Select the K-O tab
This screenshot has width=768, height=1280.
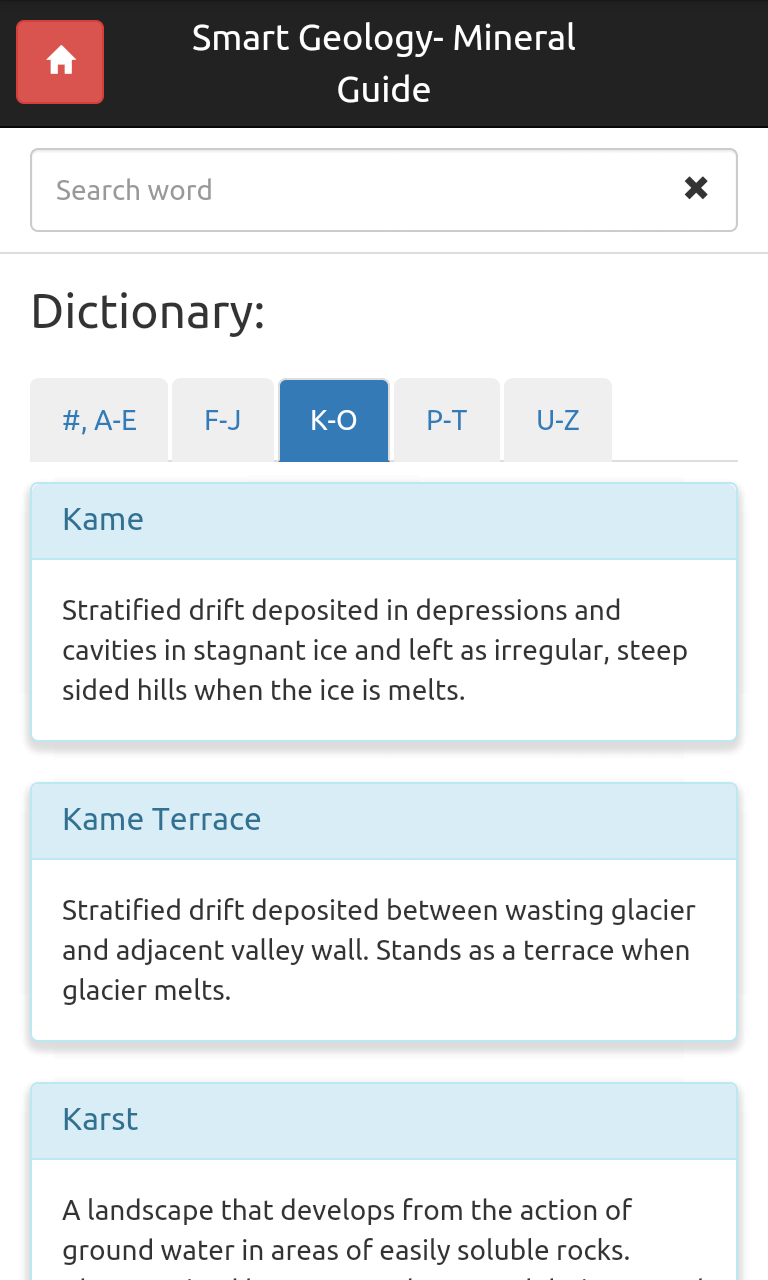click(334, 420)
